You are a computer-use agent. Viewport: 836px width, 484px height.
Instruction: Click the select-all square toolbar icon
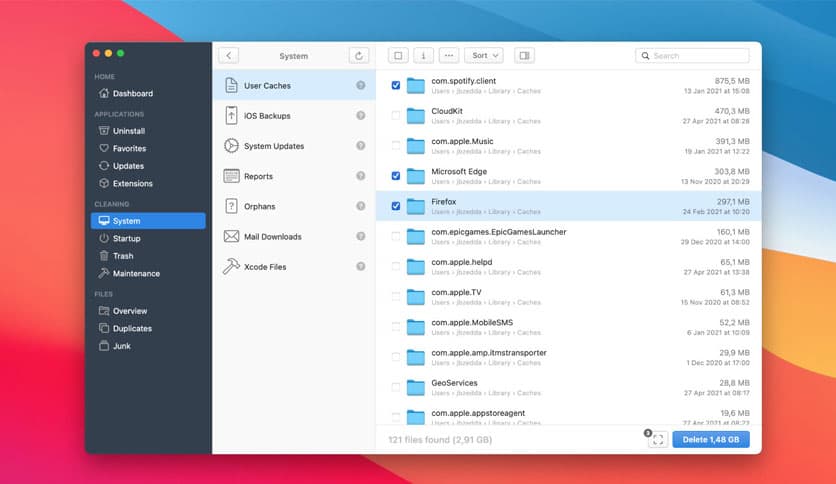pyautogui.click(x=398, y=55)
